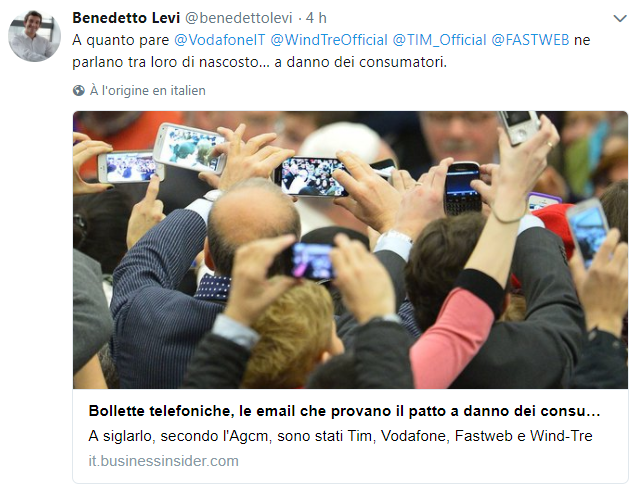636x500 pixels.
Task: Click the dot separator before the timestamp
Action: click(x=299, y=18)
